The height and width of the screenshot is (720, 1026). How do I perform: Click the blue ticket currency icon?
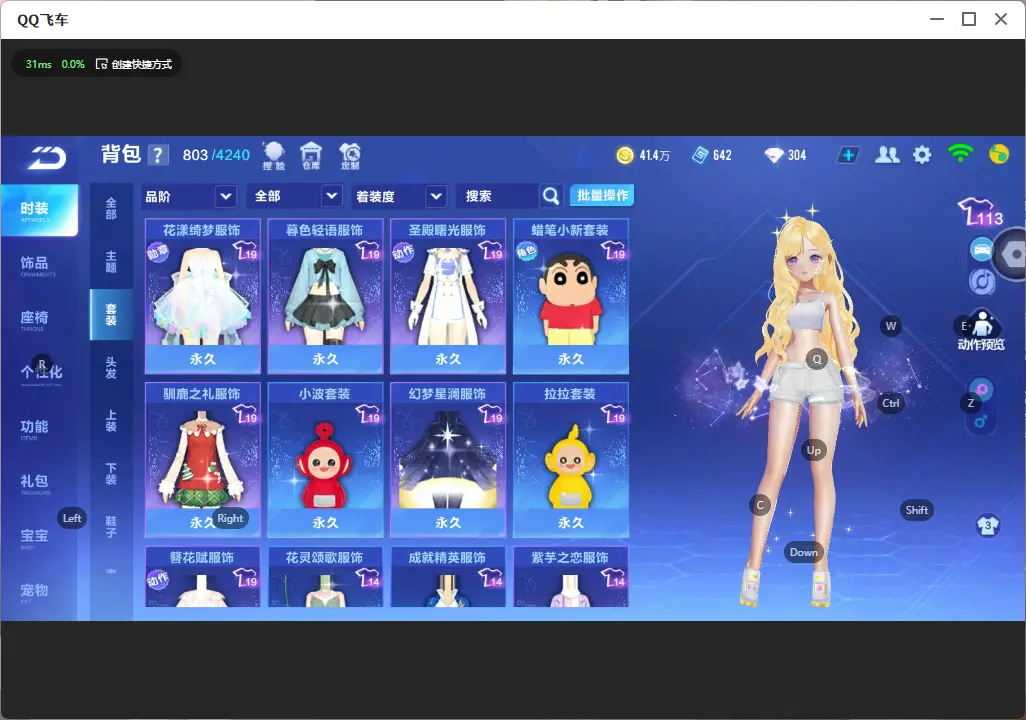coord(700,155)
